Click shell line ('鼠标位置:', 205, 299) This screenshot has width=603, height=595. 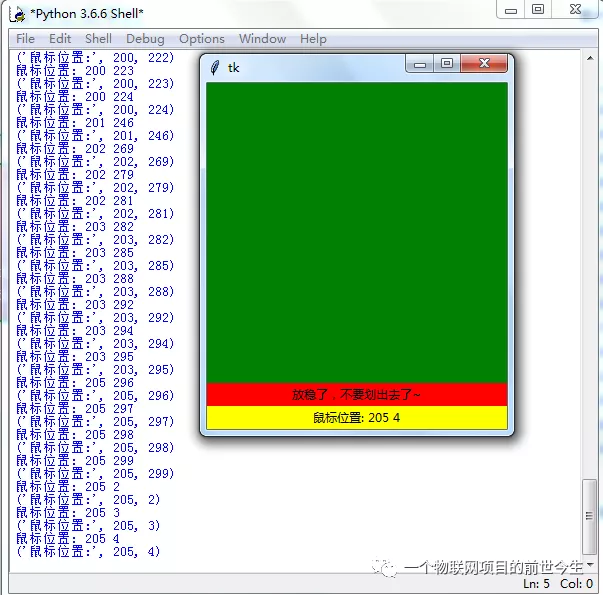tap(95, 473)
